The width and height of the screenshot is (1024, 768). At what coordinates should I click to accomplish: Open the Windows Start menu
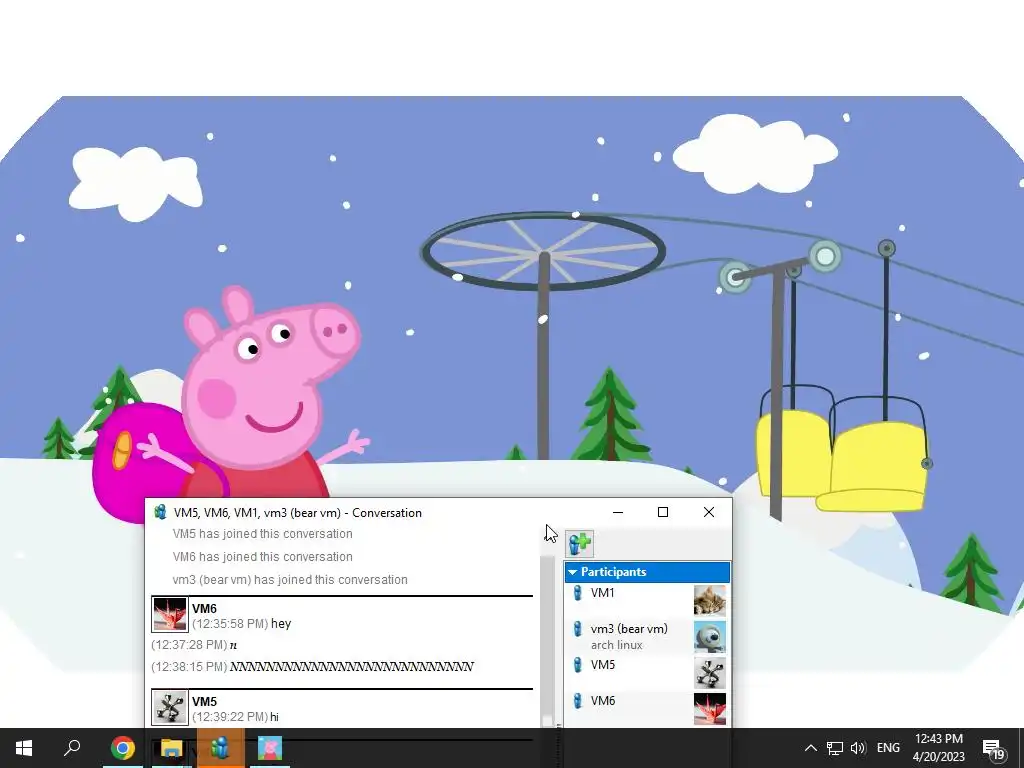[24, 748]
